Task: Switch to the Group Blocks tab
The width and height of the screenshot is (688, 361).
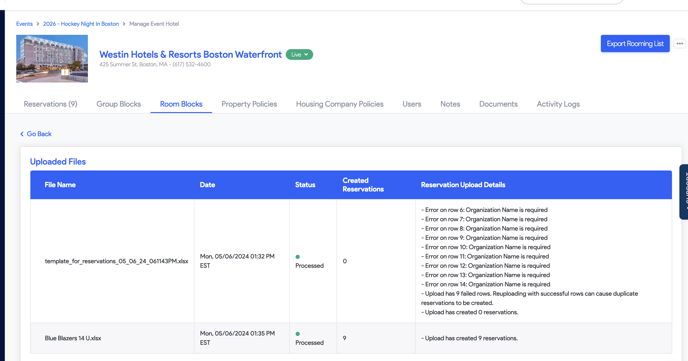Action: click(118, 104)
